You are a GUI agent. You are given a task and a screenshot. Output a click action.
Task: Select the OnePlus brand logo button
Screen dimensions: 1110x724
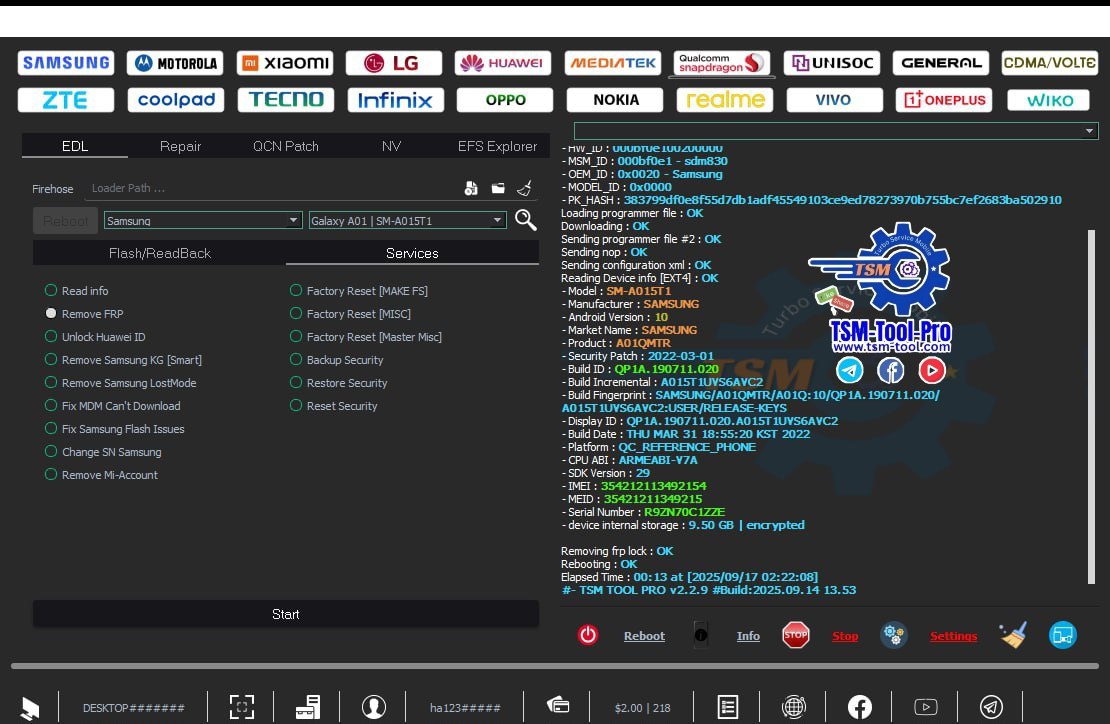click(x=944, y=100)
